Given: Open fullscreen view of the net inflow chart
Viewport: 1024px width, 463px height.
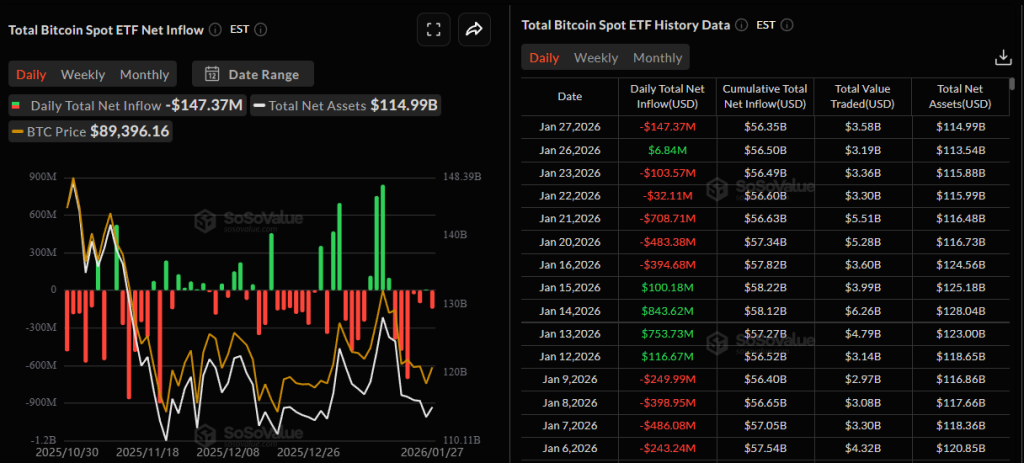Looking at the screenshot, I should tap(433, 30).
